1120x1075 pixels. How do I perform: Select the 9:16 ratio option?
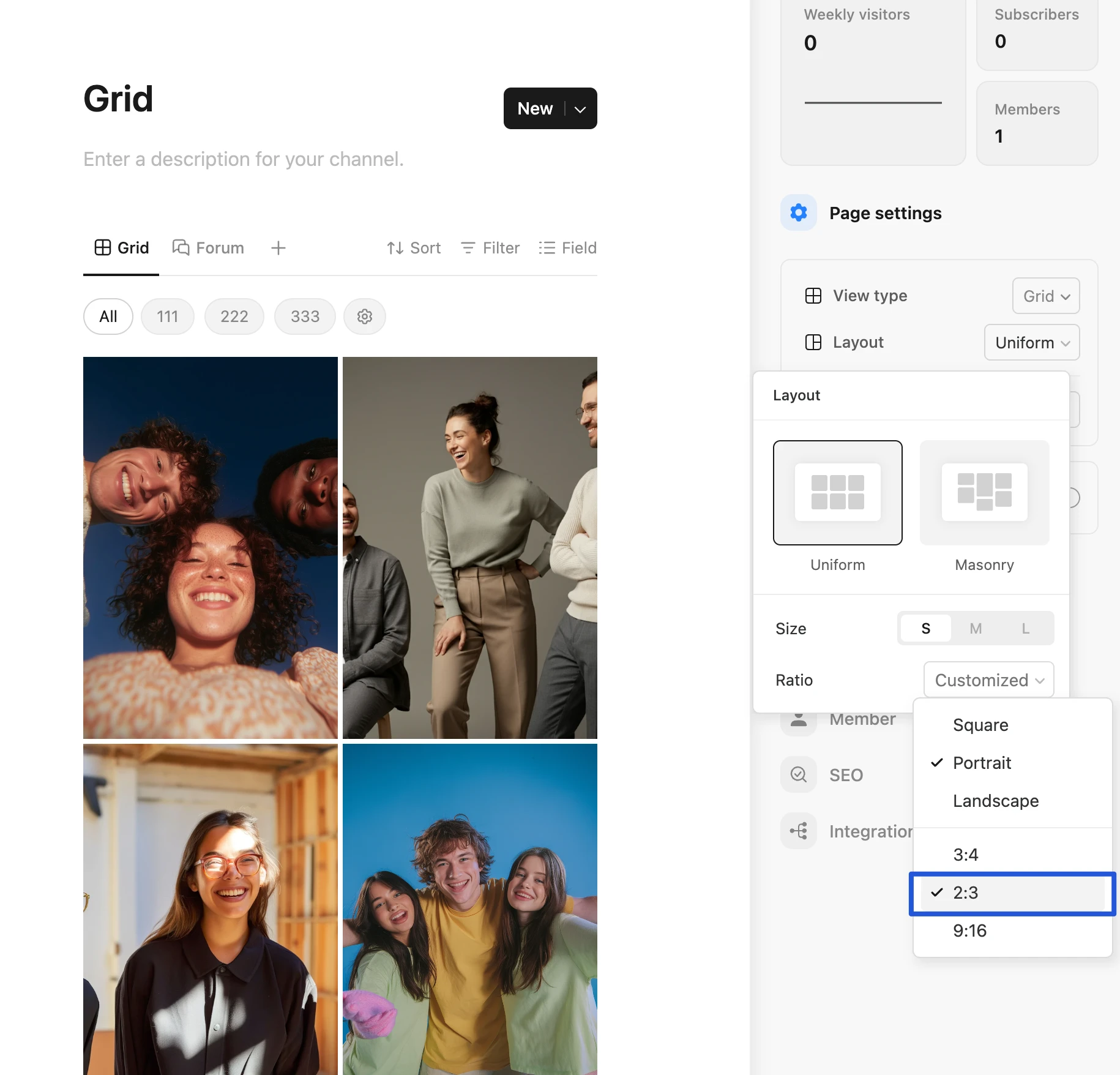(970, 931)
